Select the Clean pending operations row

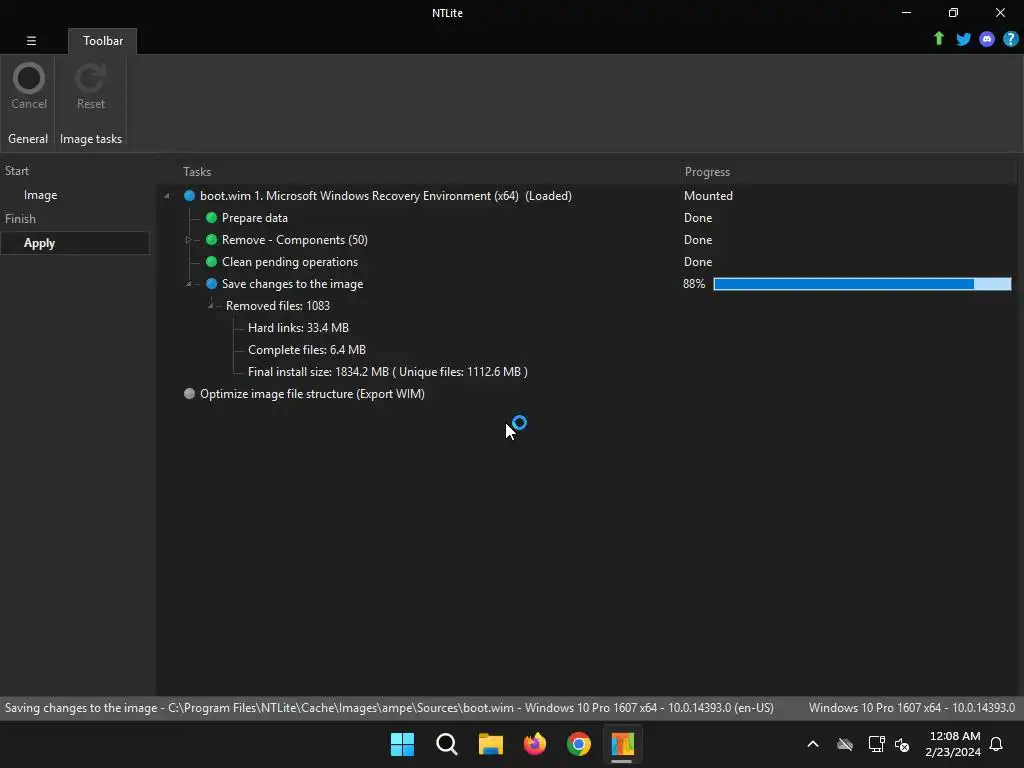[x=290, y=262]
